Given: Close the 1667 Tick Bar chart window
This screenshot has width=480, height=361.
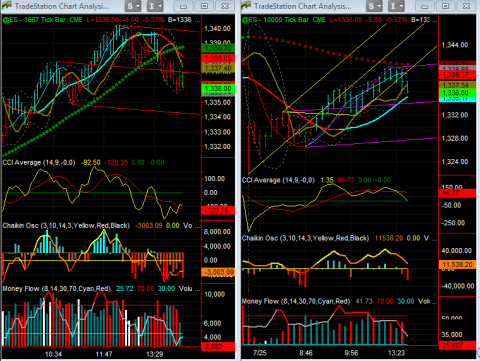Looking at the screenshot, I should coord(225,6).
